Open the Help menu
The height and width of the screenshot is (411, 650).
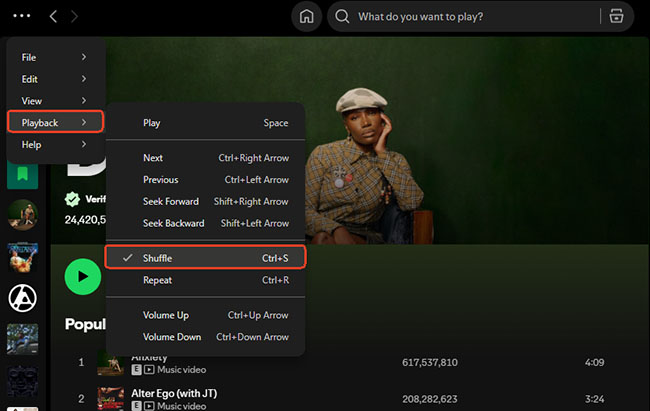[55, 144]
